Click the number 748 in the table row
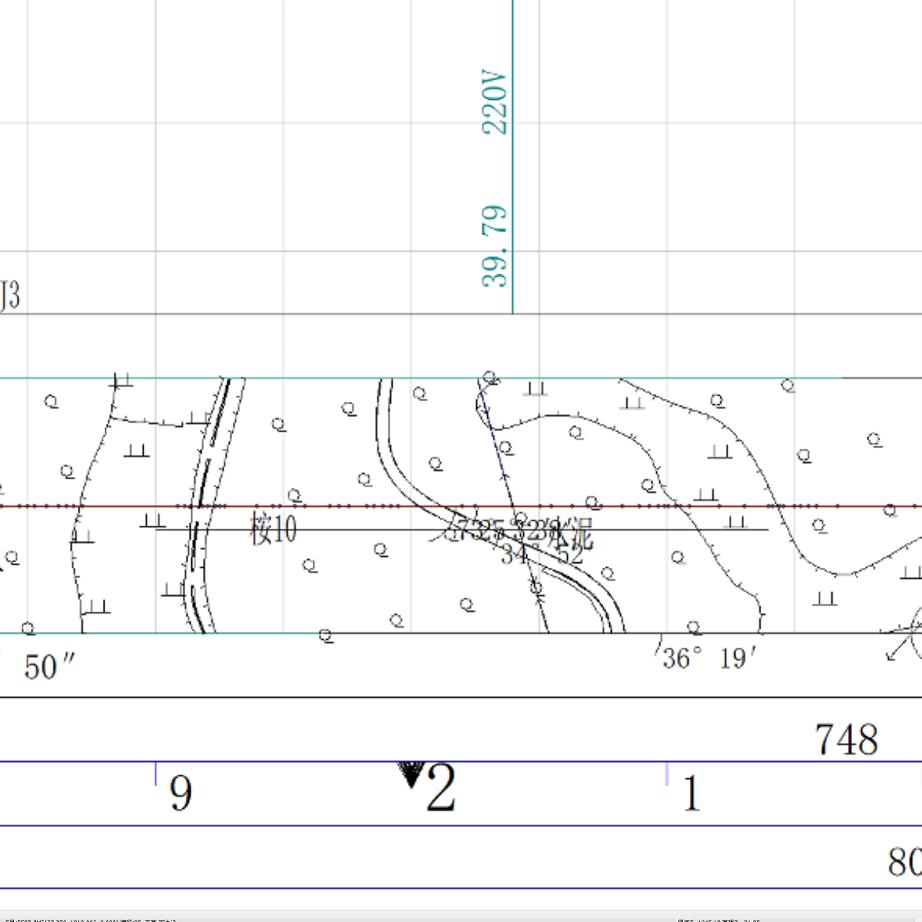 tap(846, 739)
